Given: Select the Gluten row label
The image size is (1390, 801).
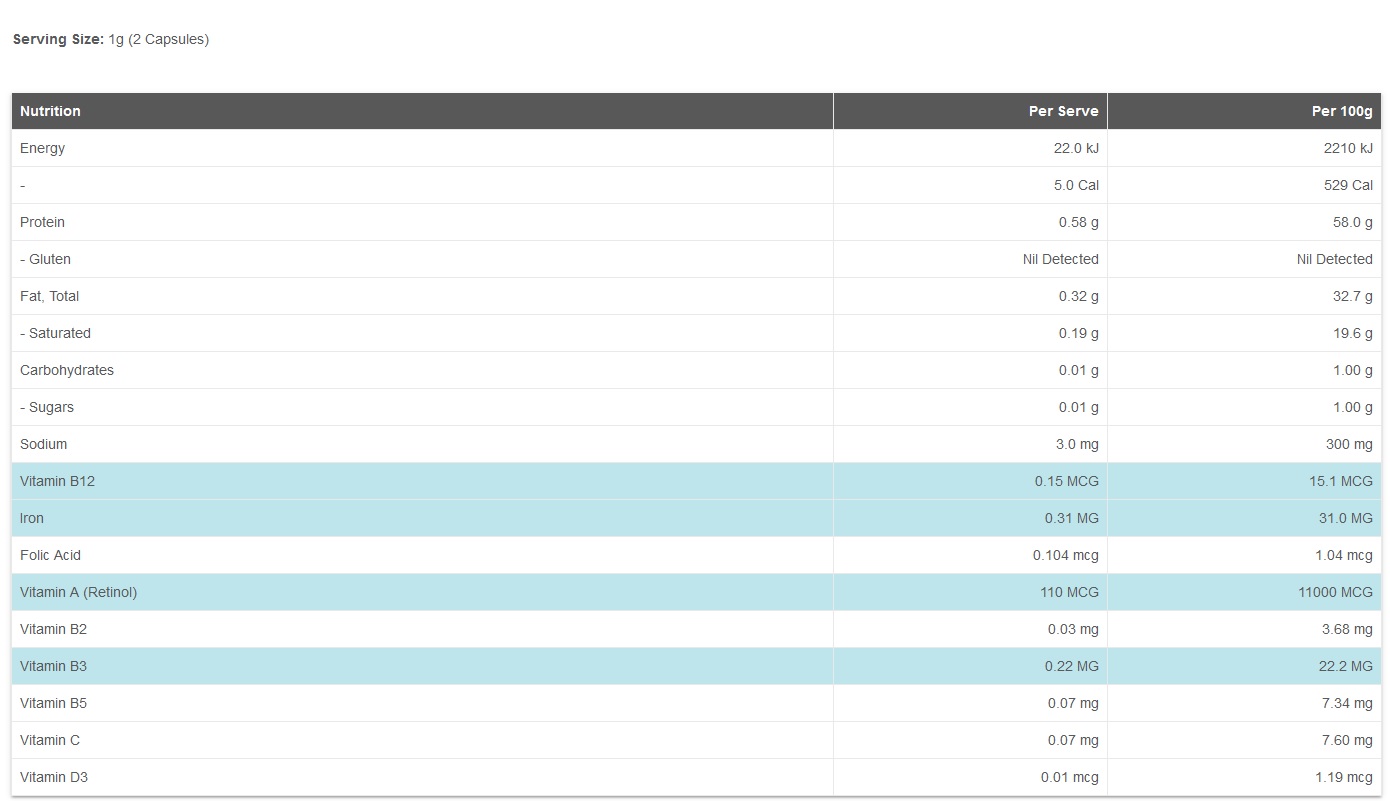Looking at the screenshot, I should [45, 259].
